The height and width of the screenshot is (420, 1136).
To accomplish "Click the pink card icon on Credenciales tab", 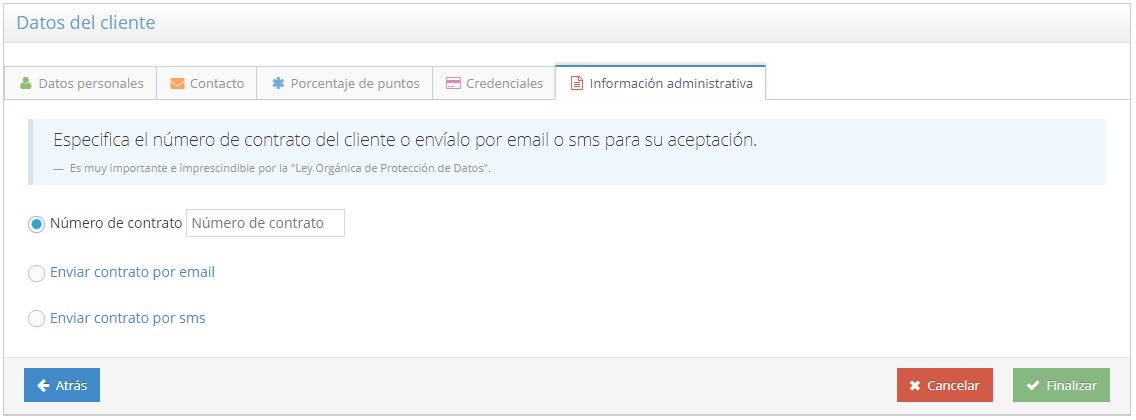I will tap(453, 84).
